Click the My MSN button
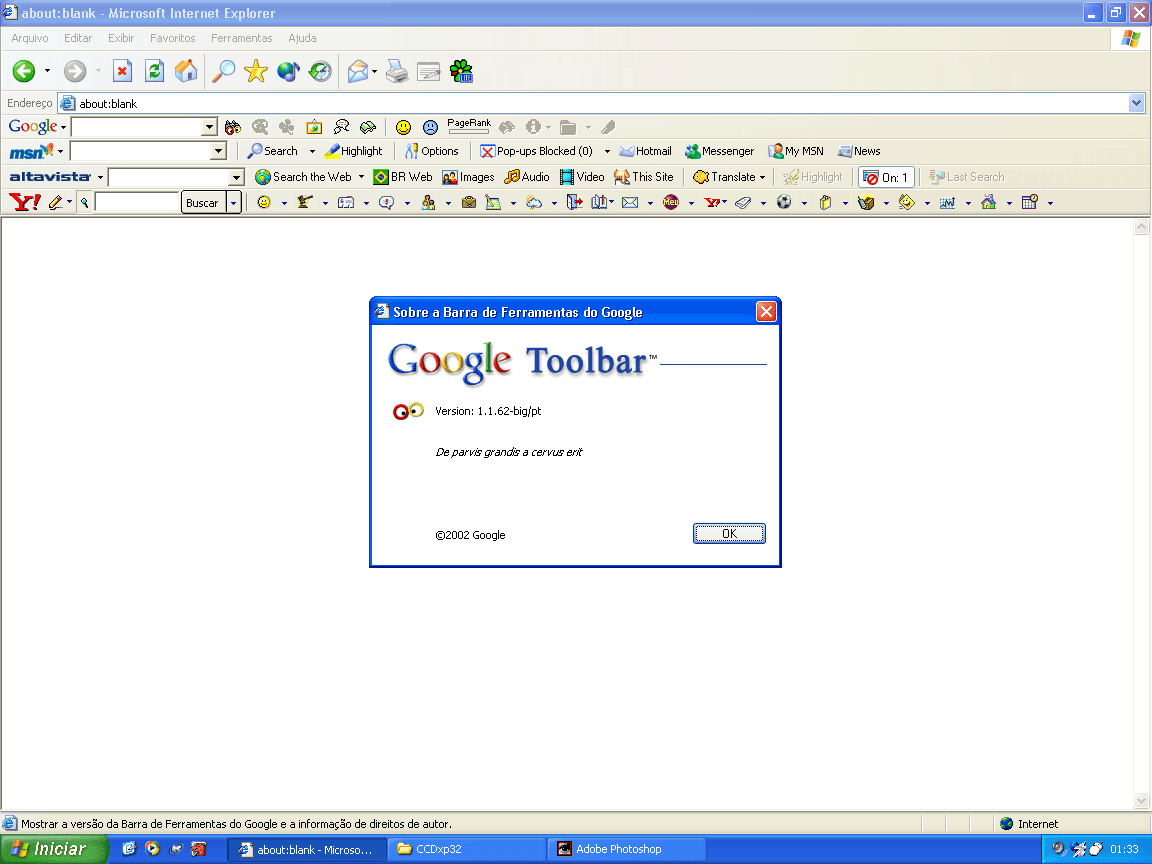 796,151
